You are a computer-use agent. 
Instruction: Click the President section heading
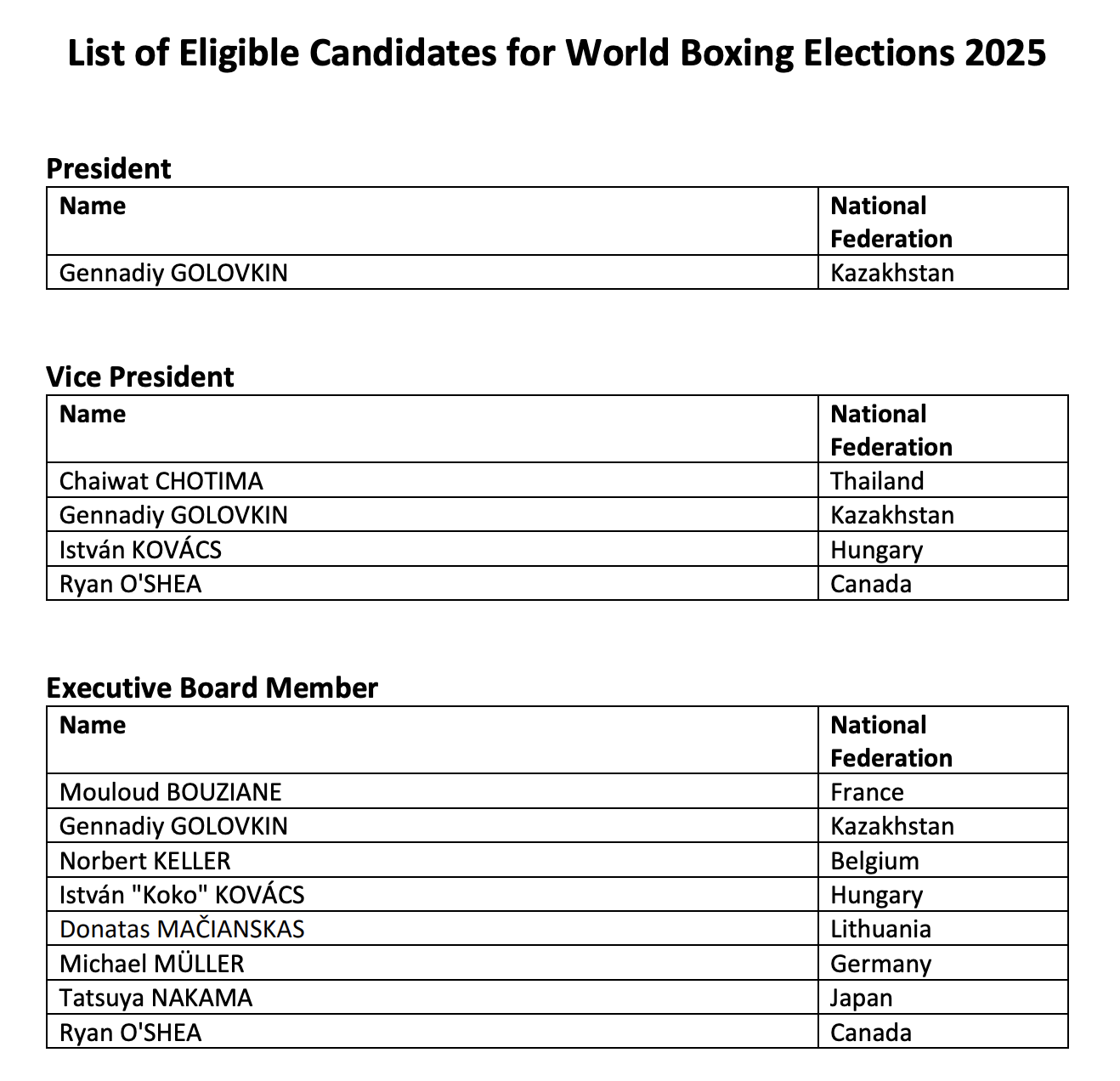[109, 168]
